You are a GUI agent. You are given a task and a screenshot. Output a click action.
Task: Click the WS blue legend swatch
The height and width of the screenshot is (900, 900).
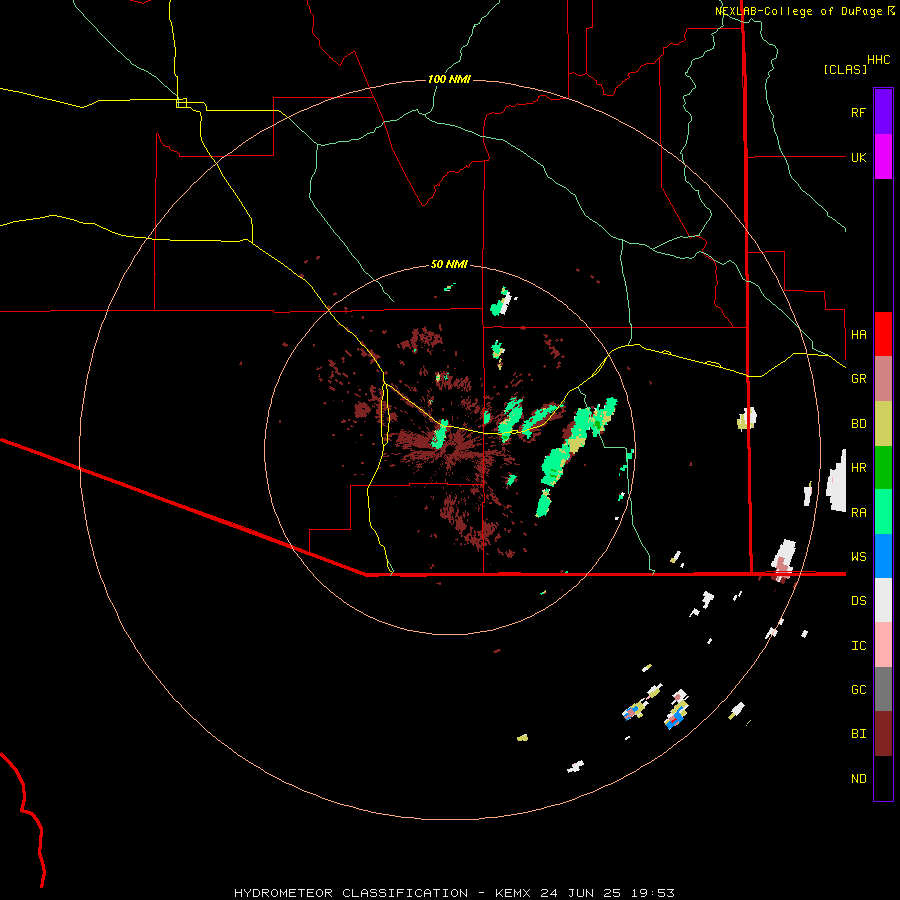click(x=883, y=556)
